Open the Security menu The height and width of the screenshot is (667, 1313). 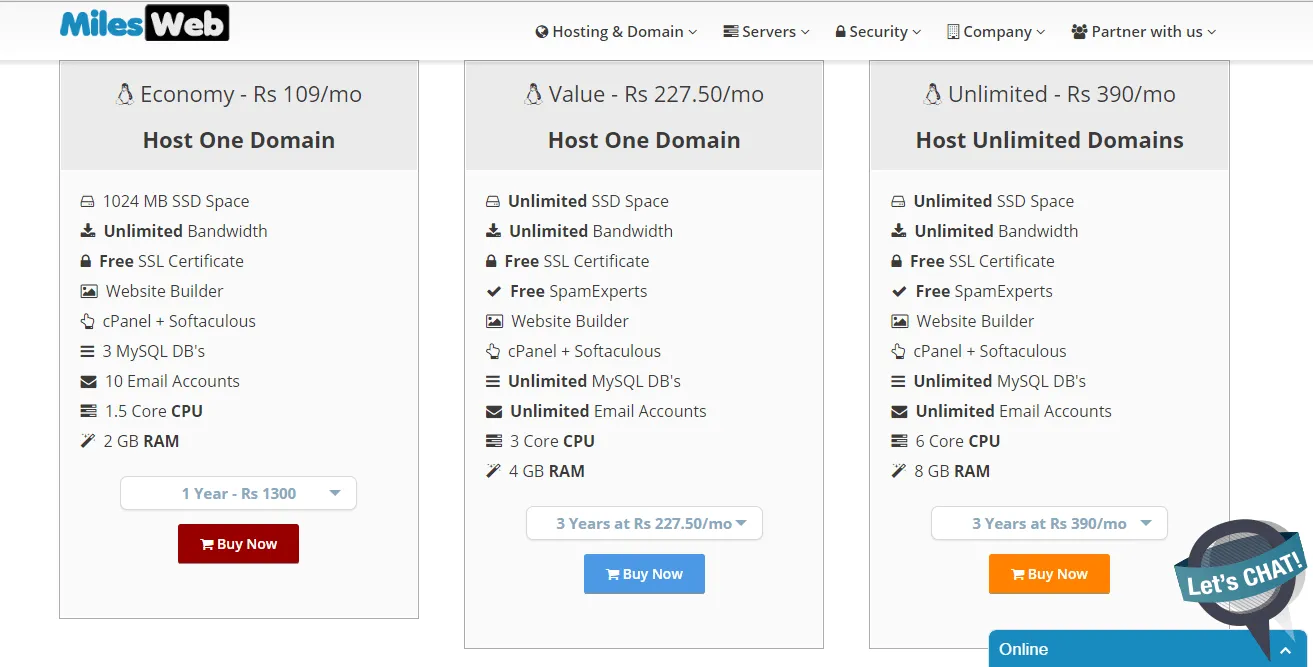[877, 31]
